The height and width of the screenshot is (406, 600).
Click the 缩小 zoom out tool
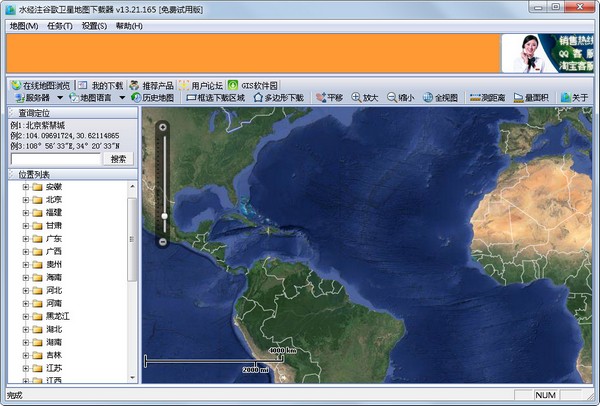click(x=400, y=98)
